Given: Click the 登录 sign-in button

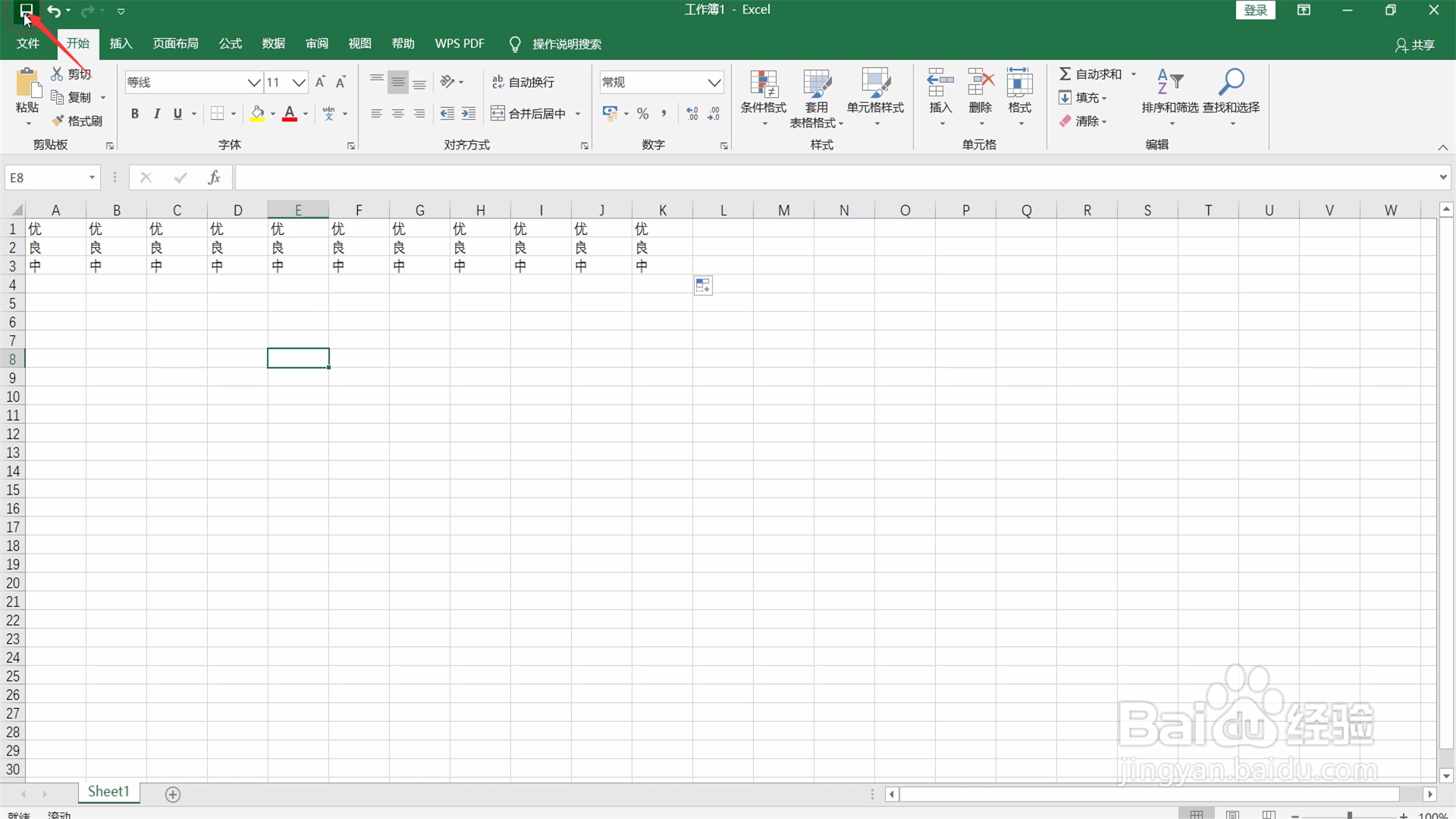Looking at the screenshot, I should (x=1255, y=10).
